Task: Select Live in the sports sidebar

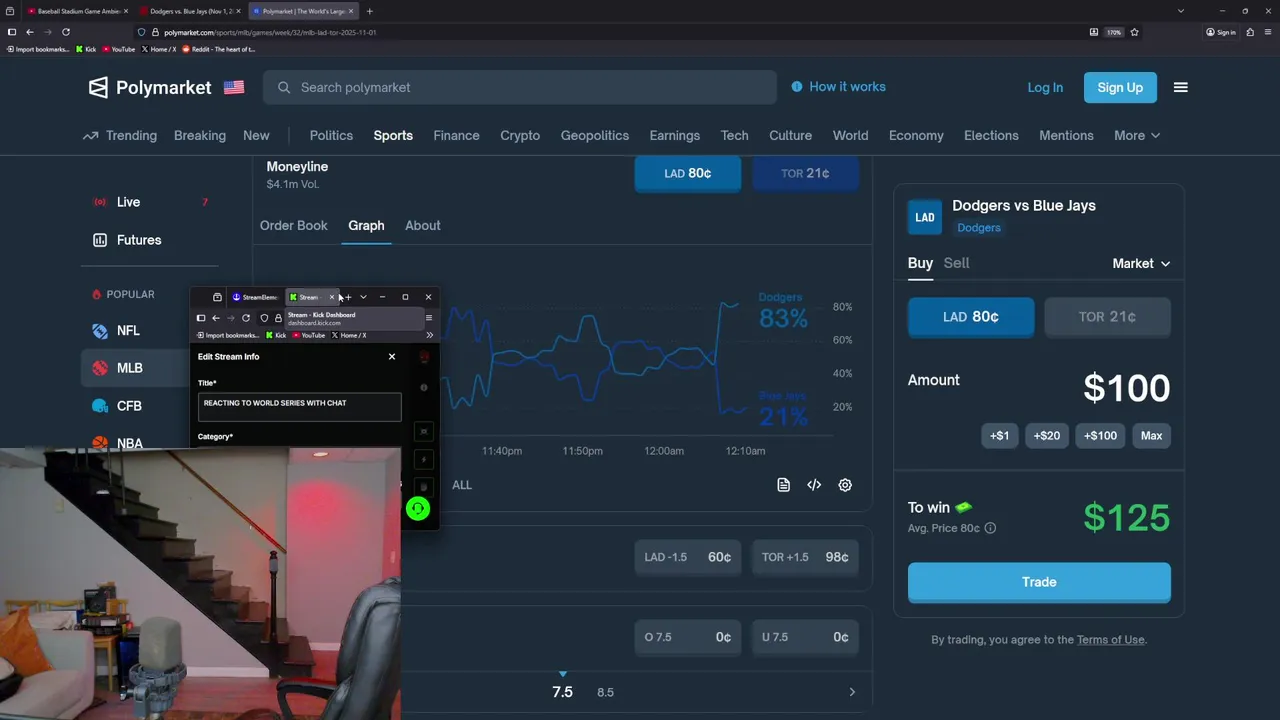Action: 150,202
